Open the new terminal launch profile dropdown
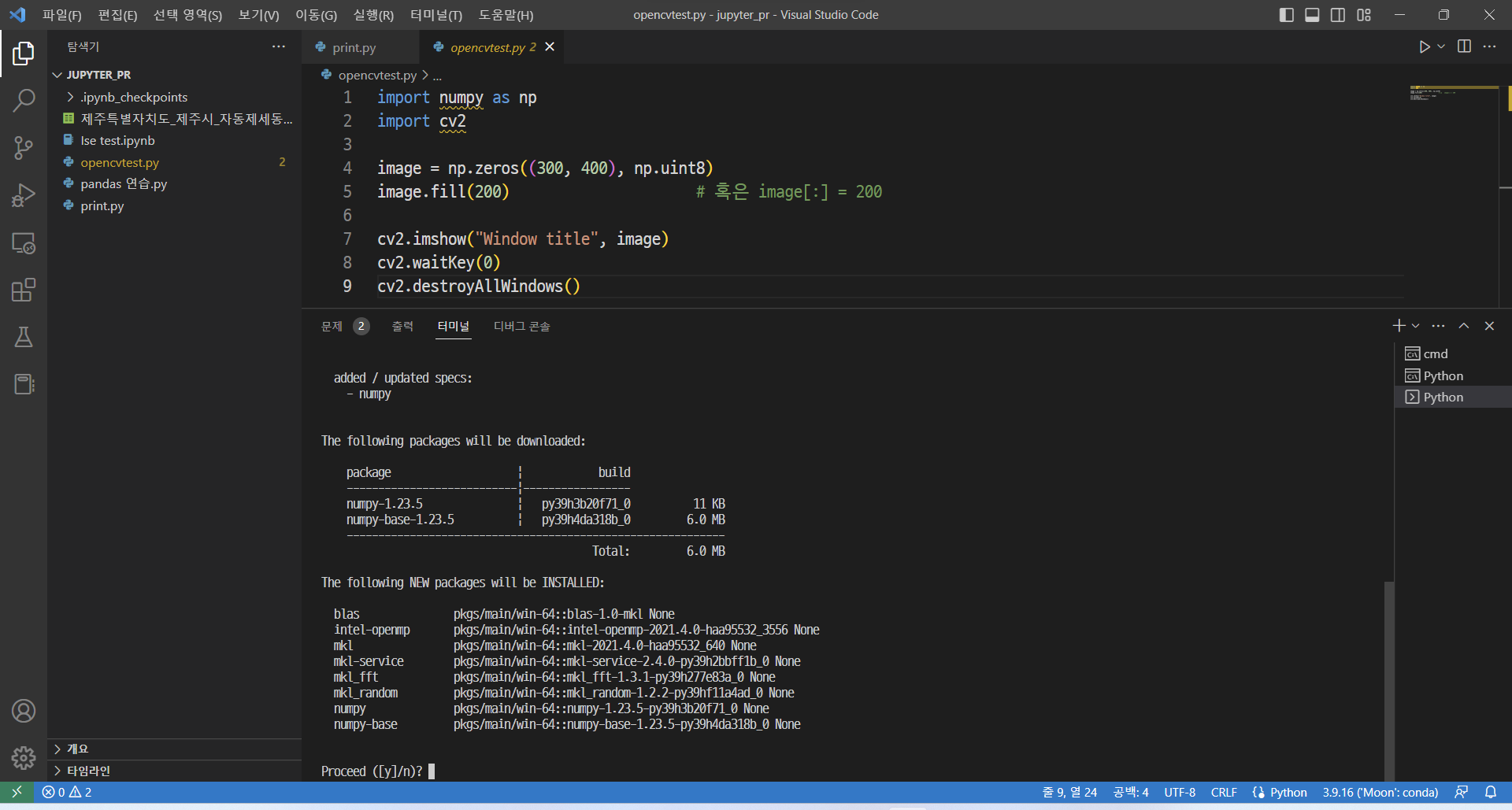Screen dimensions: 1512x810 1416,326
